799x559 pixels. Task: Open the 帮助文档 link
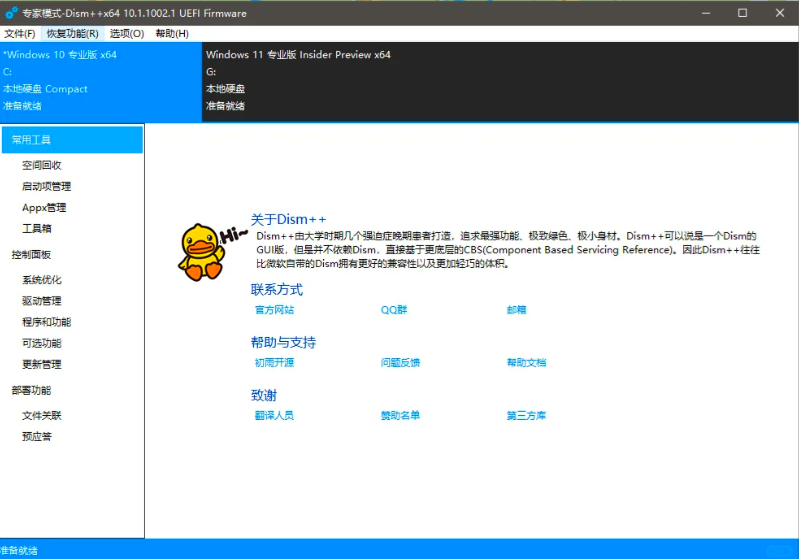click(x=526, y=363)
